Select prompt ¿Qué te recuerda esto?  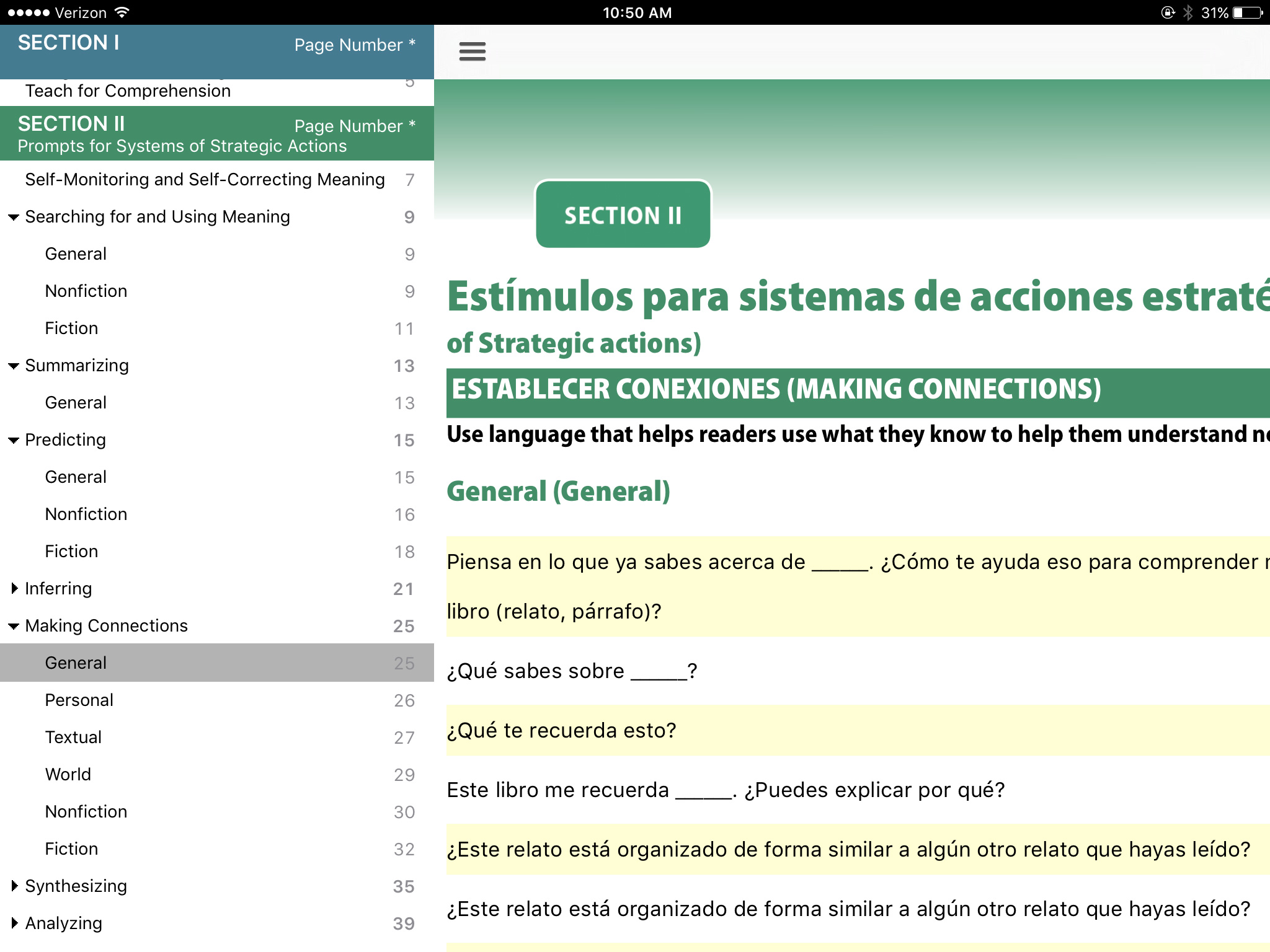(561, 731)
